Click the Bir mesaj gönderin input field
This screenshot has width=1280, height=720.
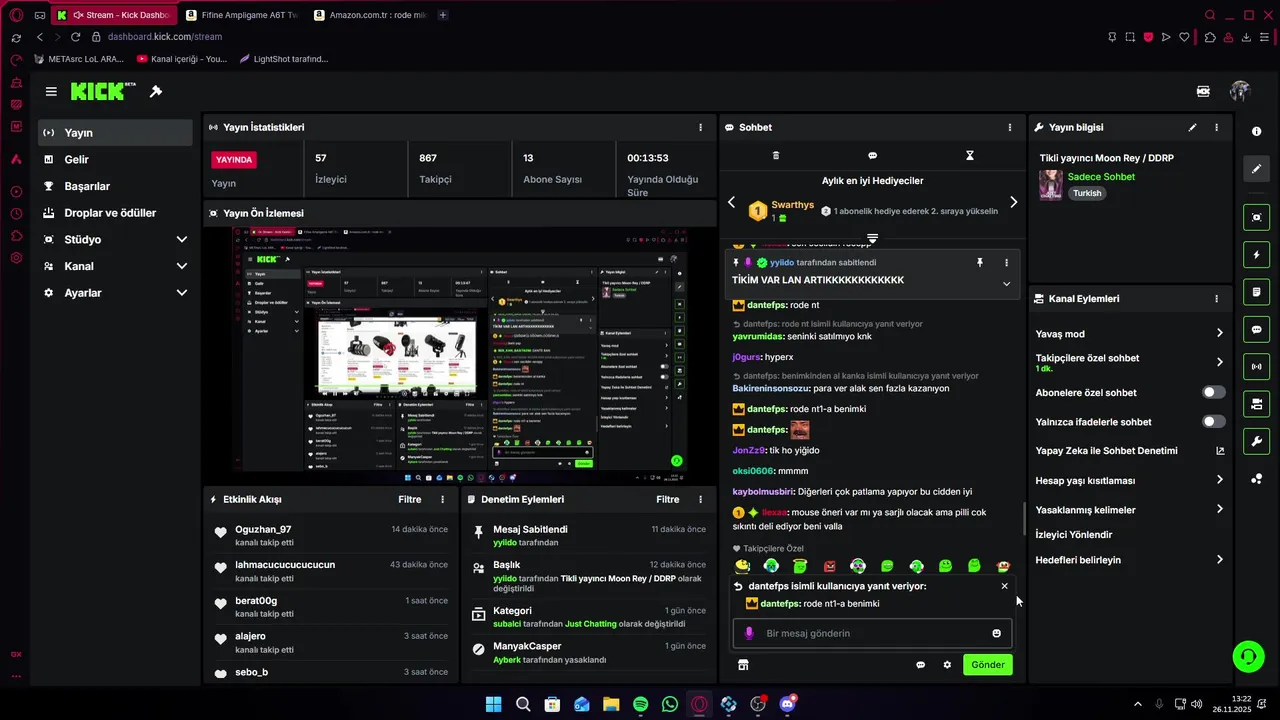(872, 633)
